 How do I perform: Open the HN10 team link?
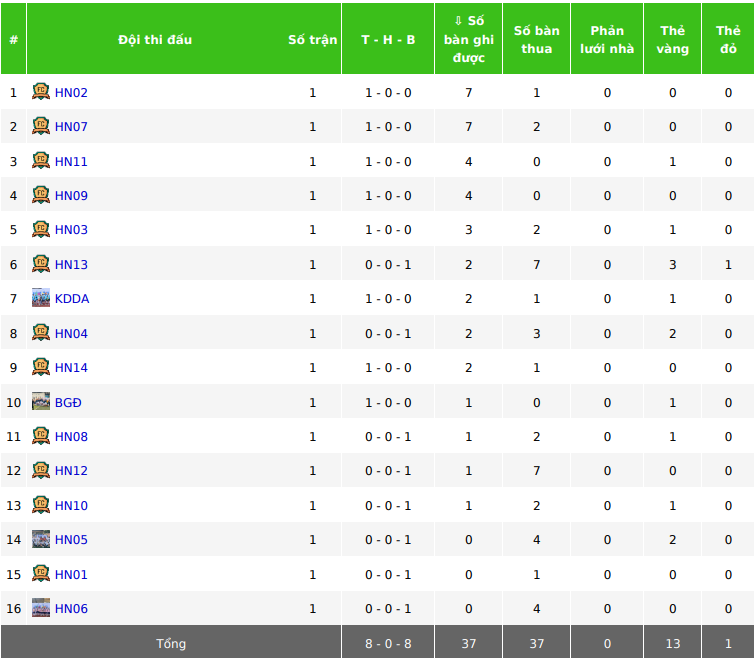pyautogui.click(x=71, y=506)
